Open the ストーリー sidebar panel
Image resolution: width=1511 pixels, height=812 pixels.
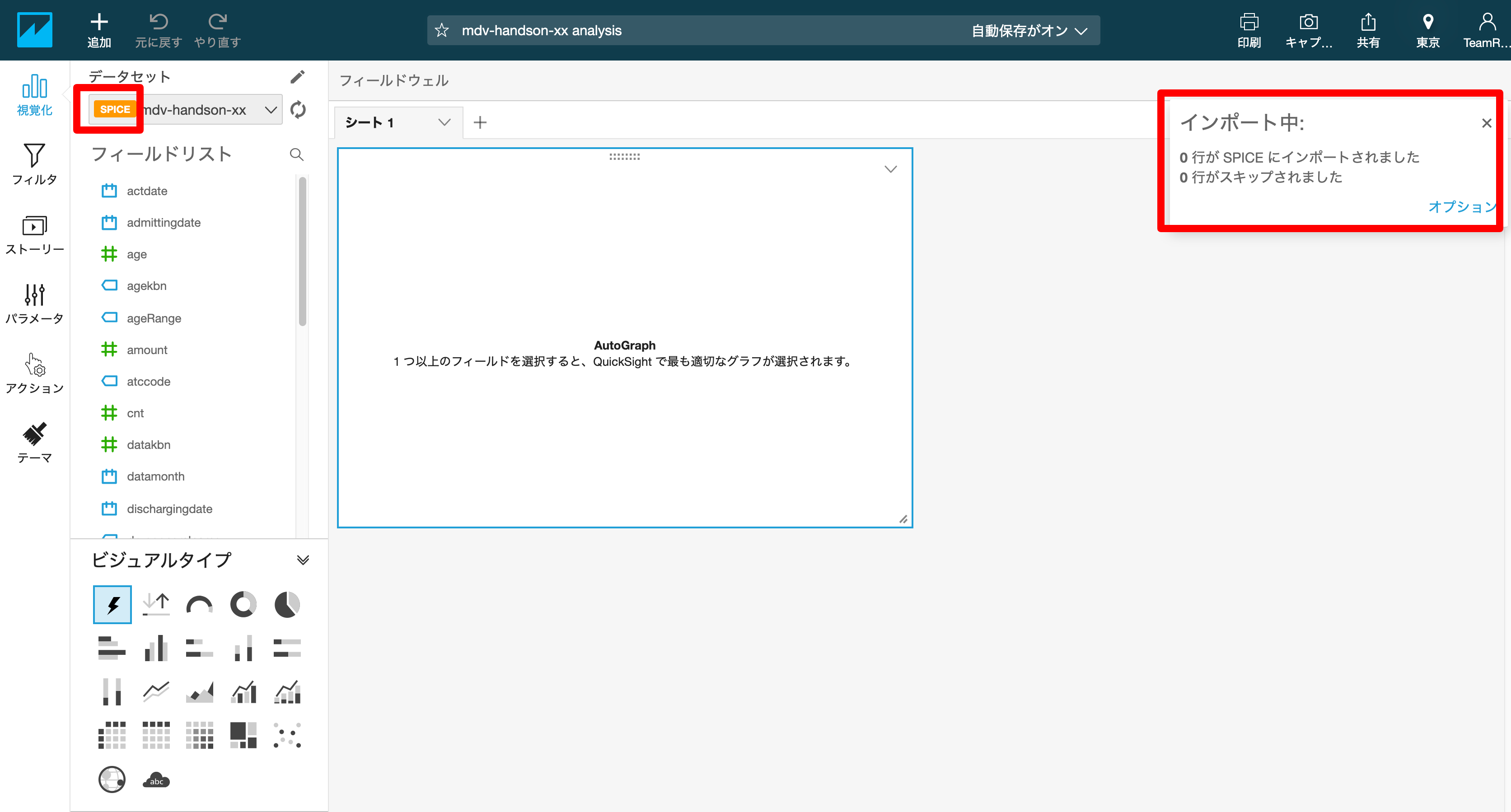coord(35,234)
